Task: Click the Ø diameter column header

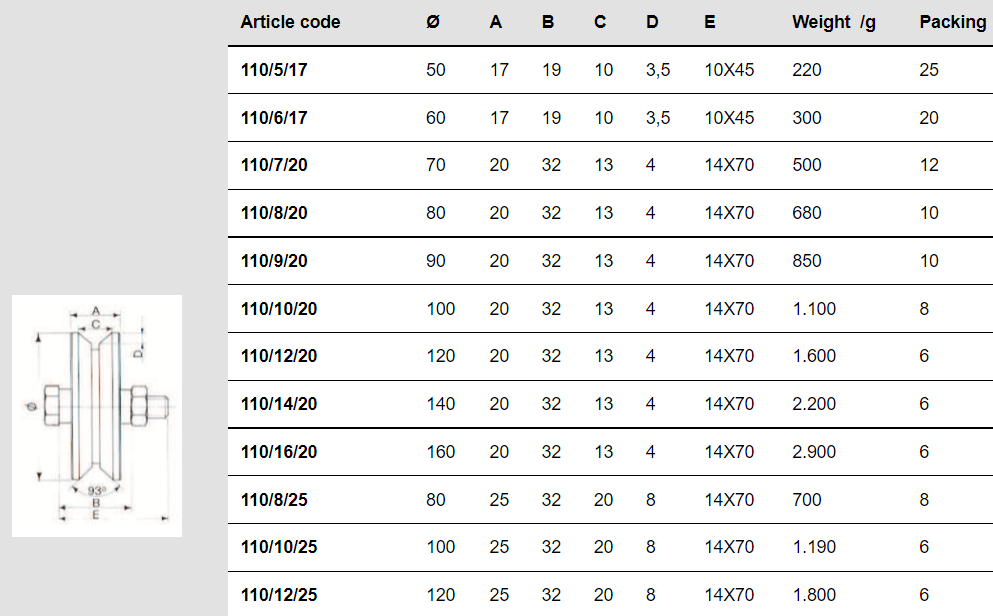Action: coord(433,22)
